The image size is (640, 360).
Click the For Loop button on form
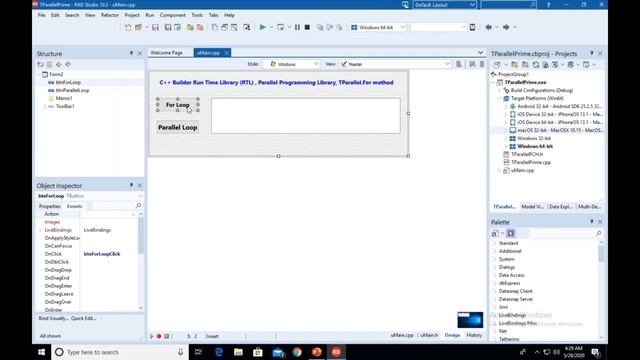click(178, 104)
